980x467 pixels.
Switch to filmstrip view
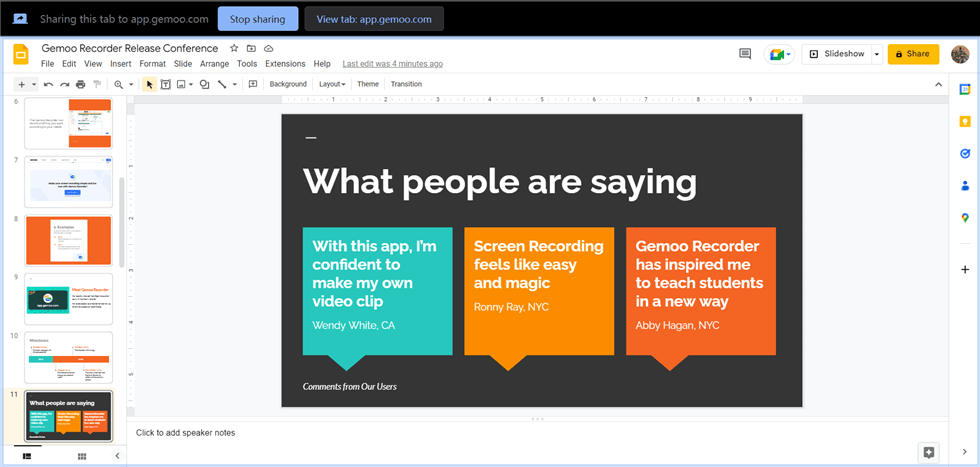pos(28,456)
